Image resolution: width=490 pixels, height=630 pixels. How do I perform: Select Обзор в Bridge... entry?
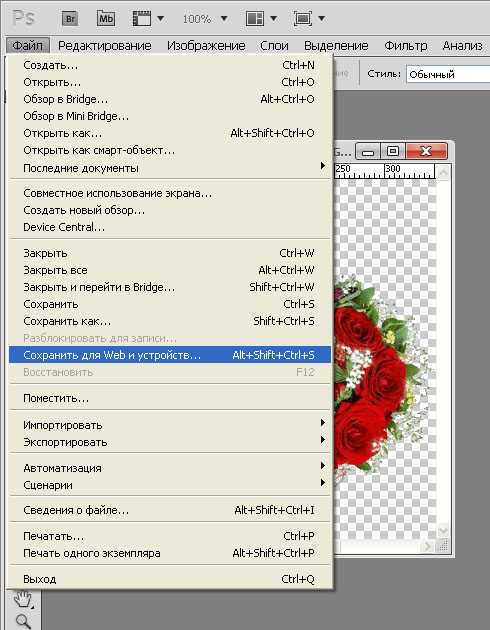170,99
